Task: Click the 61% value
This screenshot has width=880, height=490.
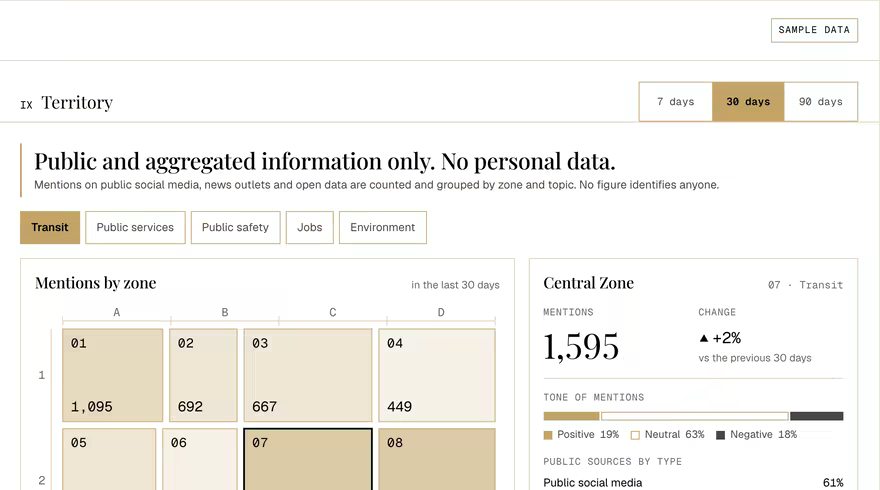Action: click(833, 483)
